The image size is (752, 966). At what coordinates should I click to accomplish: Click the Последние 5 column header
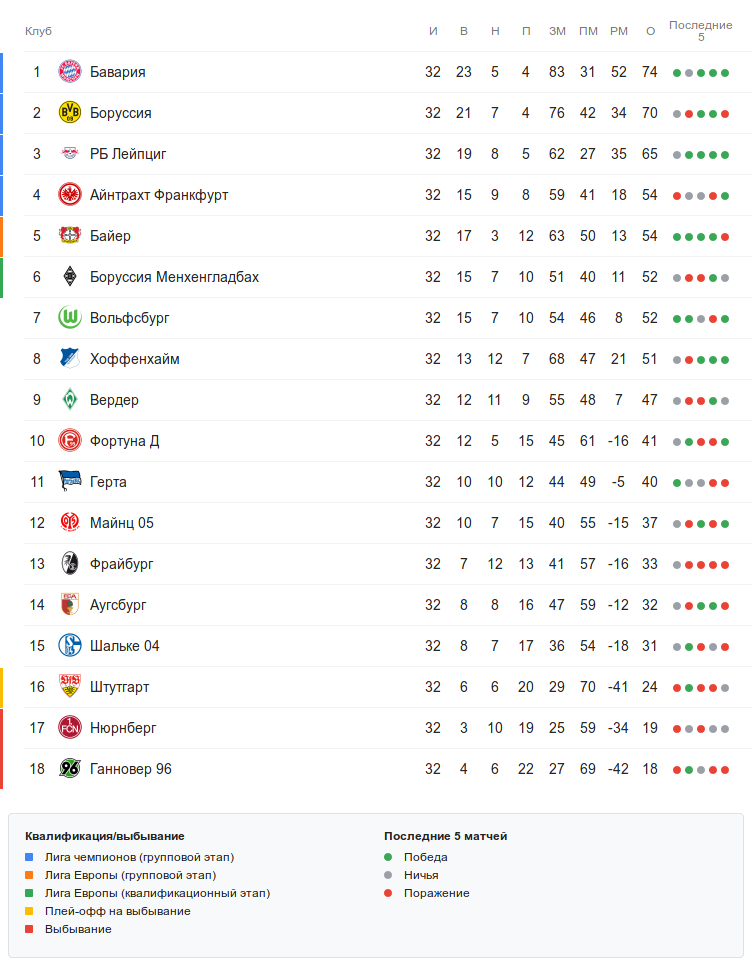[x=700, y=31]
